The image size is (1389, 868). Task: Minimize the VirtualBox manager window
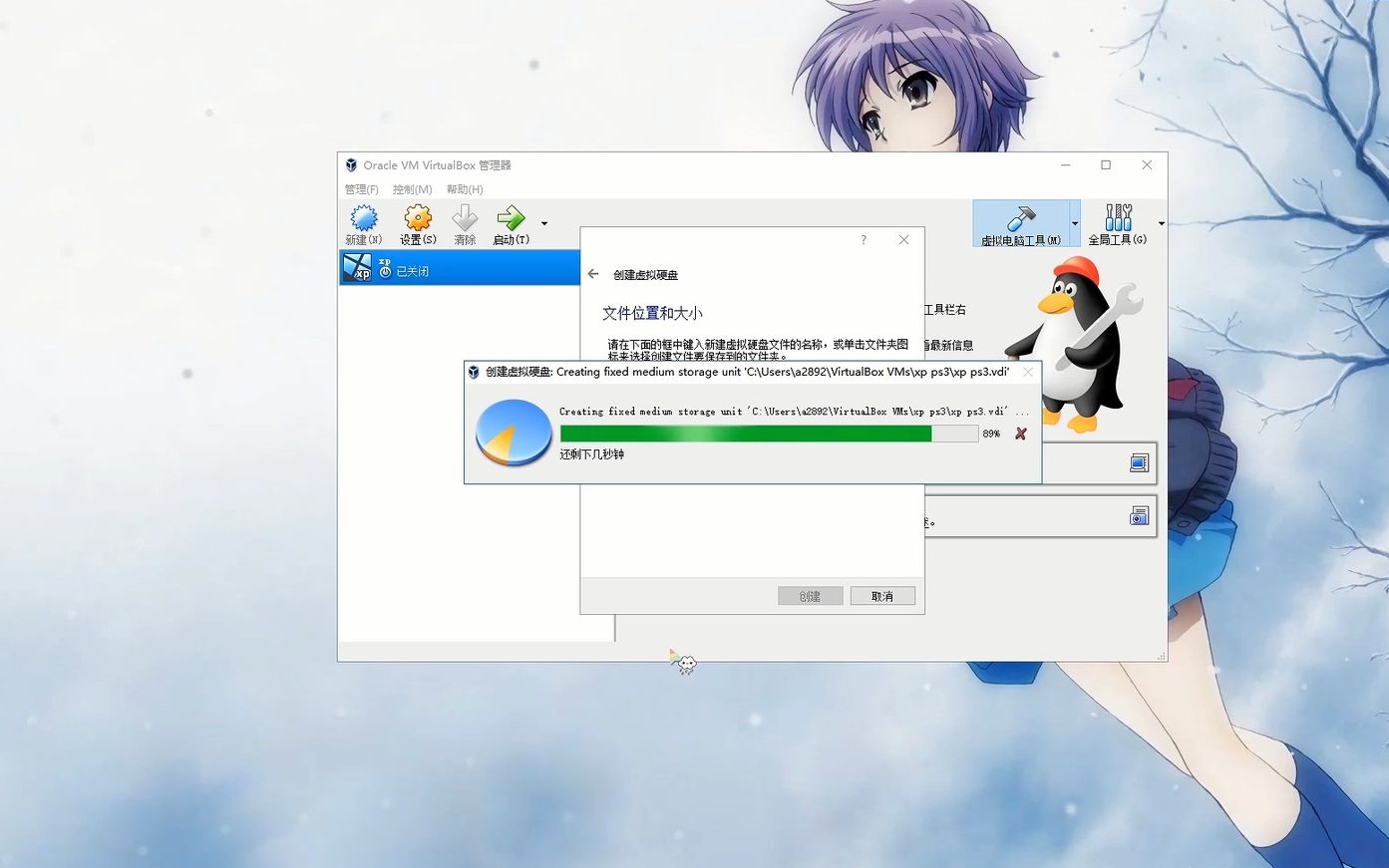tap(1065, 165)
